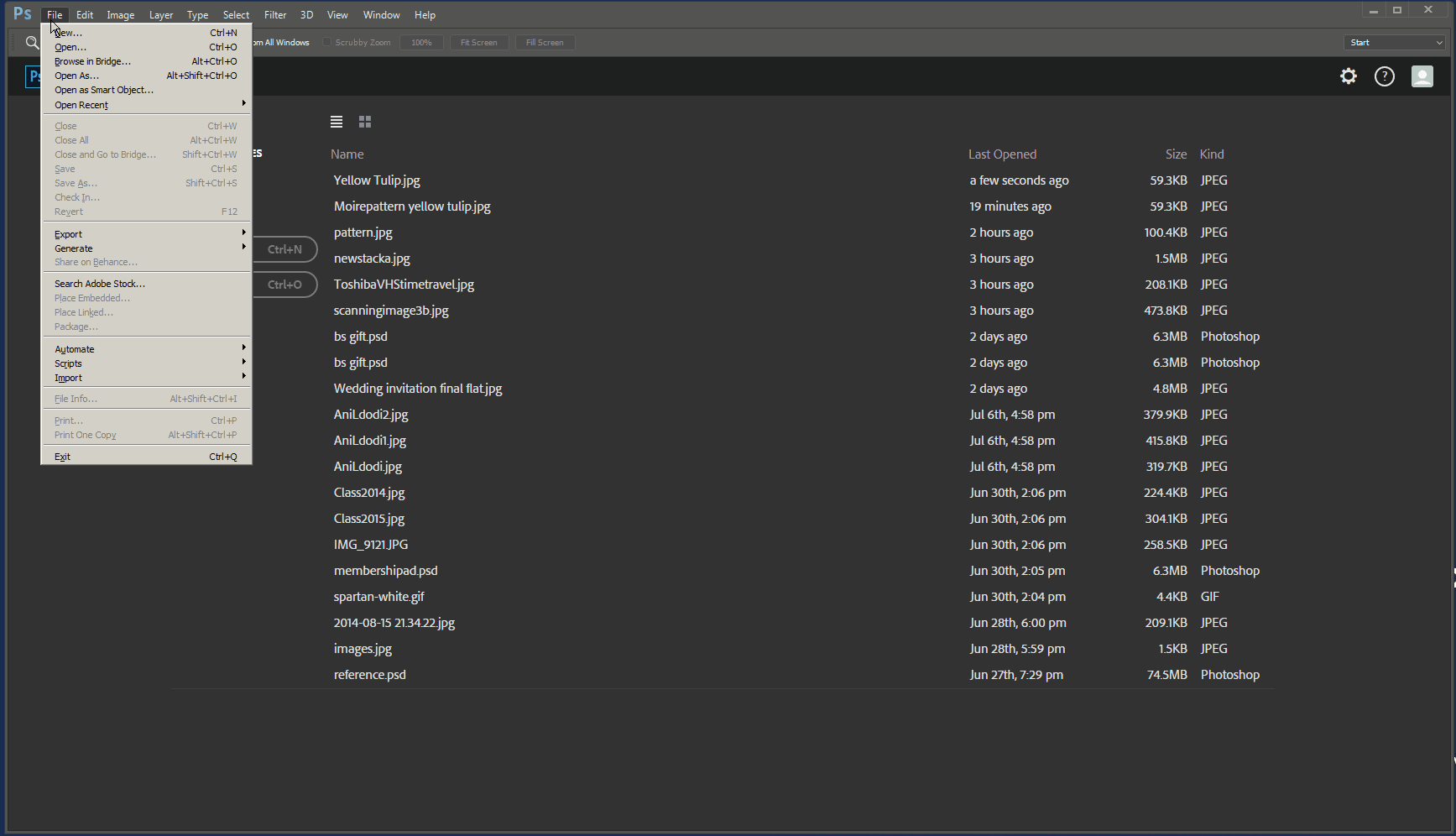
Task: Open recent file pattern.jpg
Action: click(x=363, y=233)
